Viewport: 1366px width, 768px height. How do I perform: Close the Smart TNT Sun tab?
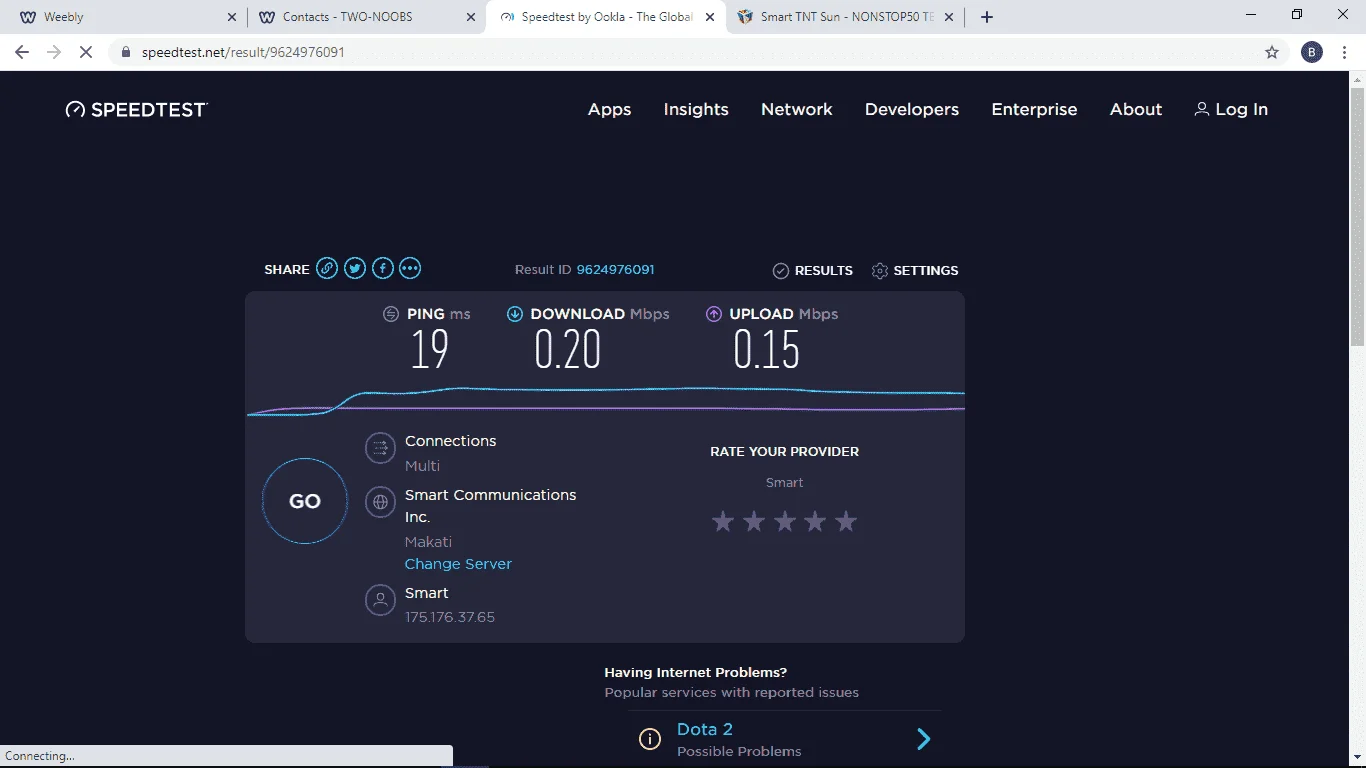(949, 17)
